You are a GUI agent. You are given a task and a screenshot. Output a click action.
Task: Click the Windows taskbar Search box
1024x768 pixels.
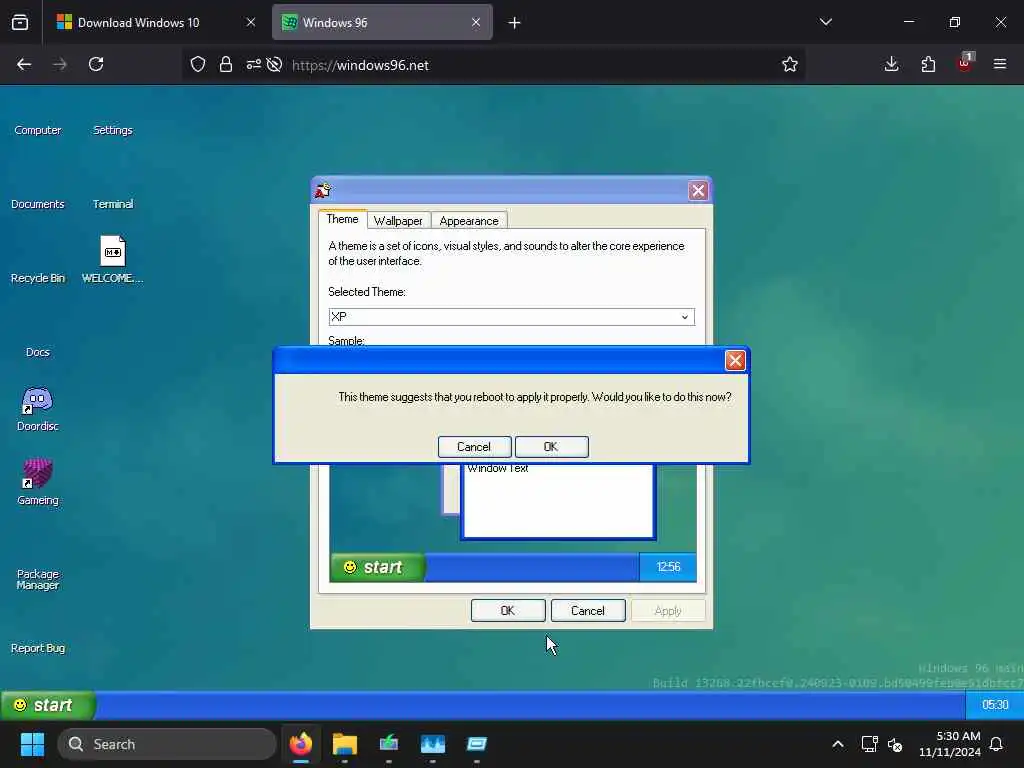(x=167, y=744)
